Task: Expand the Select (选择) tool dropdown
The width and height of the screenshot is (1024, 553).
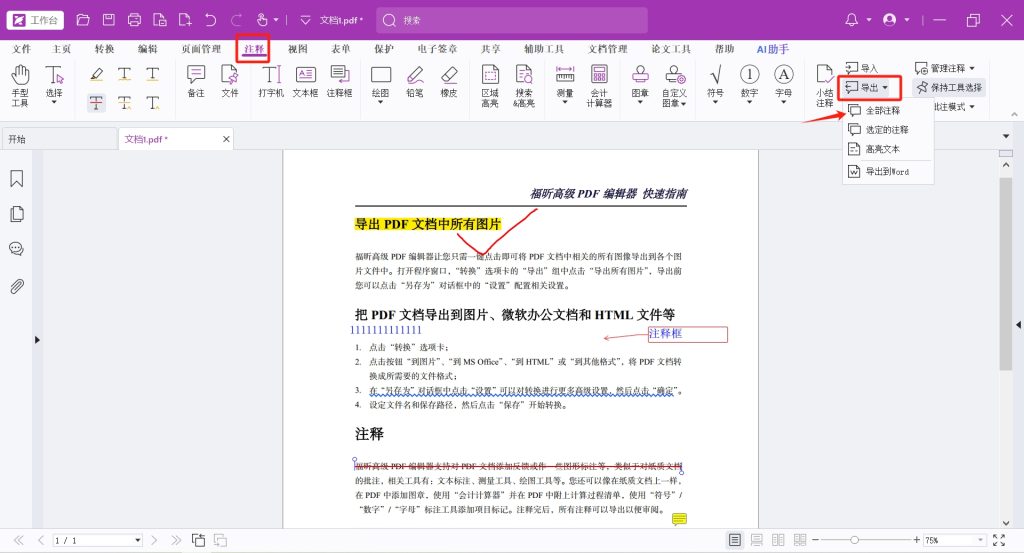Action: click(x=54, y=103)
